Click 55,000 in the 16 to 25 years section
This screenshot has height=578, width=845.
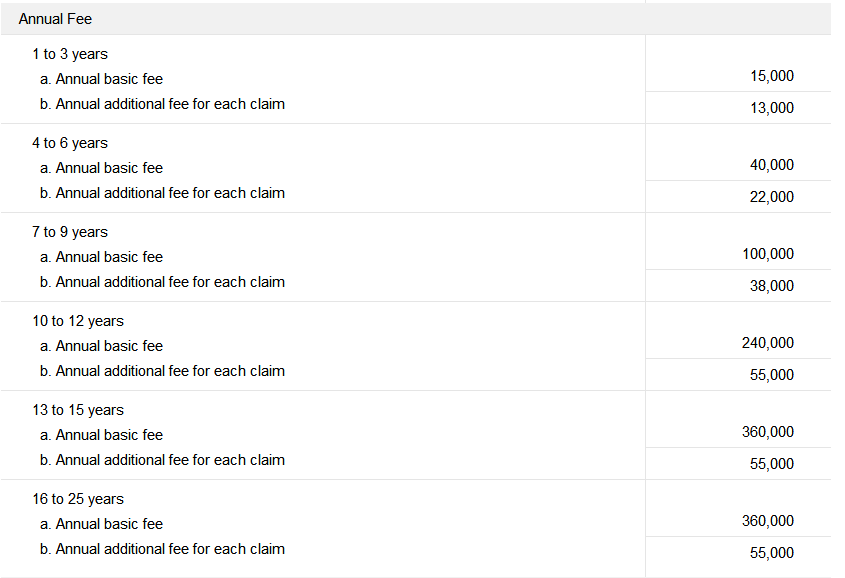point(771,553)
